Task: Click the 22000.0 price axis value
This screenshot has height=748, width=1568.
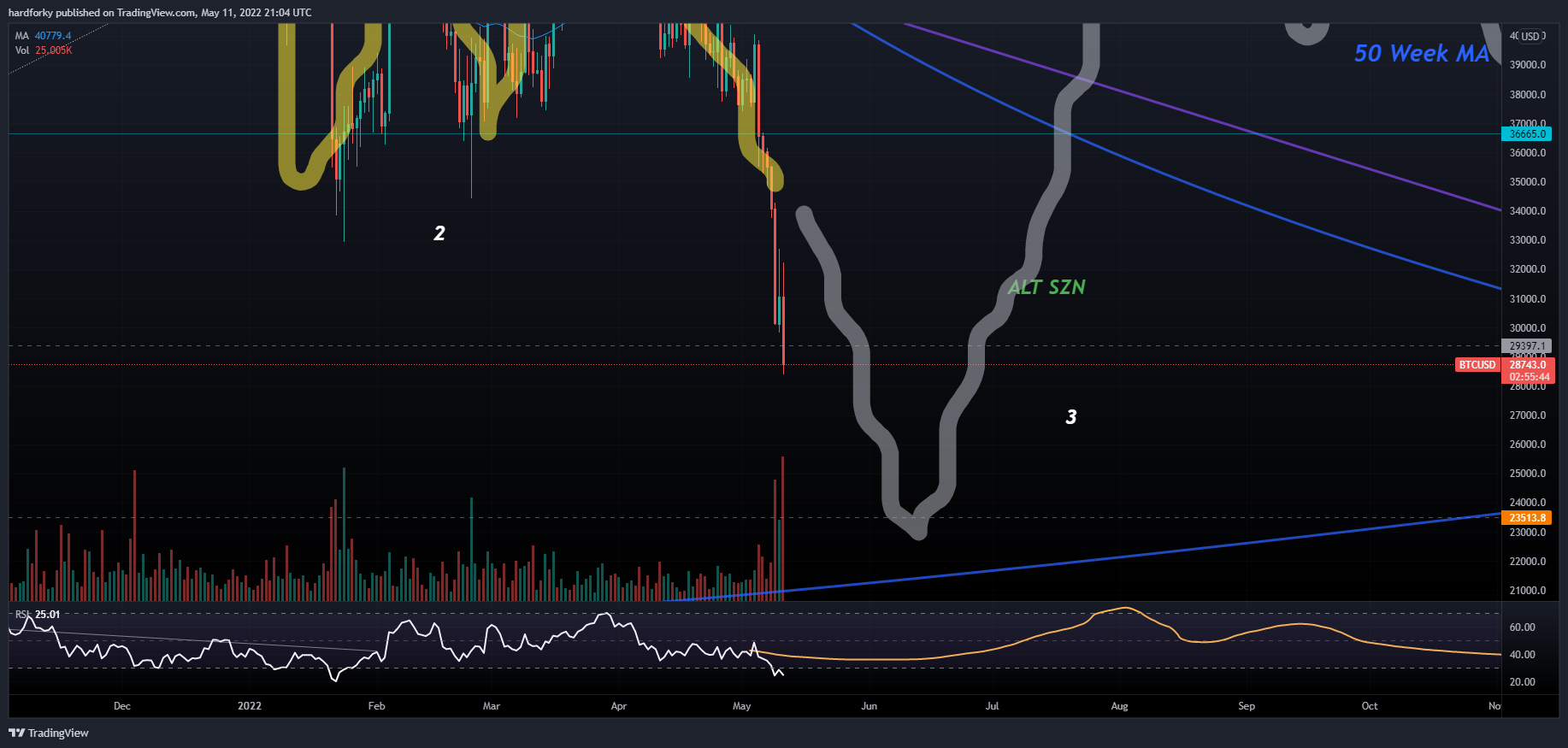Action: click(1528, 562)
